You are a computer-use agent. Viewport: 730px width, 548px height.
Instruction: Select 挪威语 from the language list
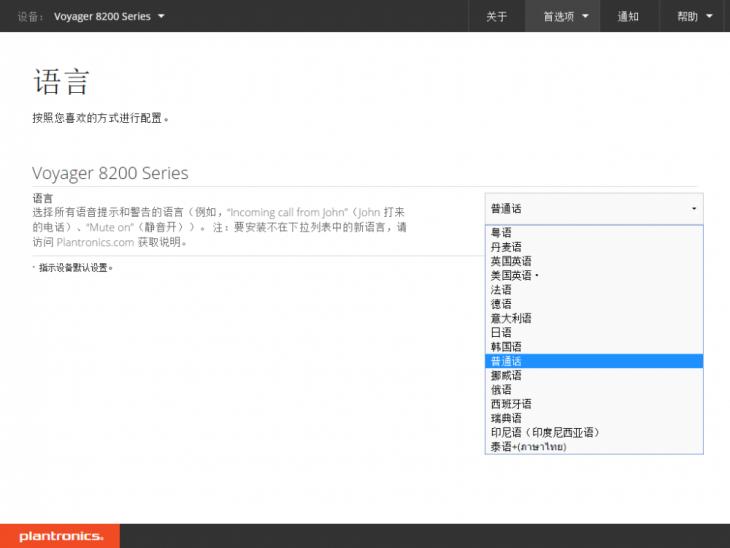(x=594, y=375)
